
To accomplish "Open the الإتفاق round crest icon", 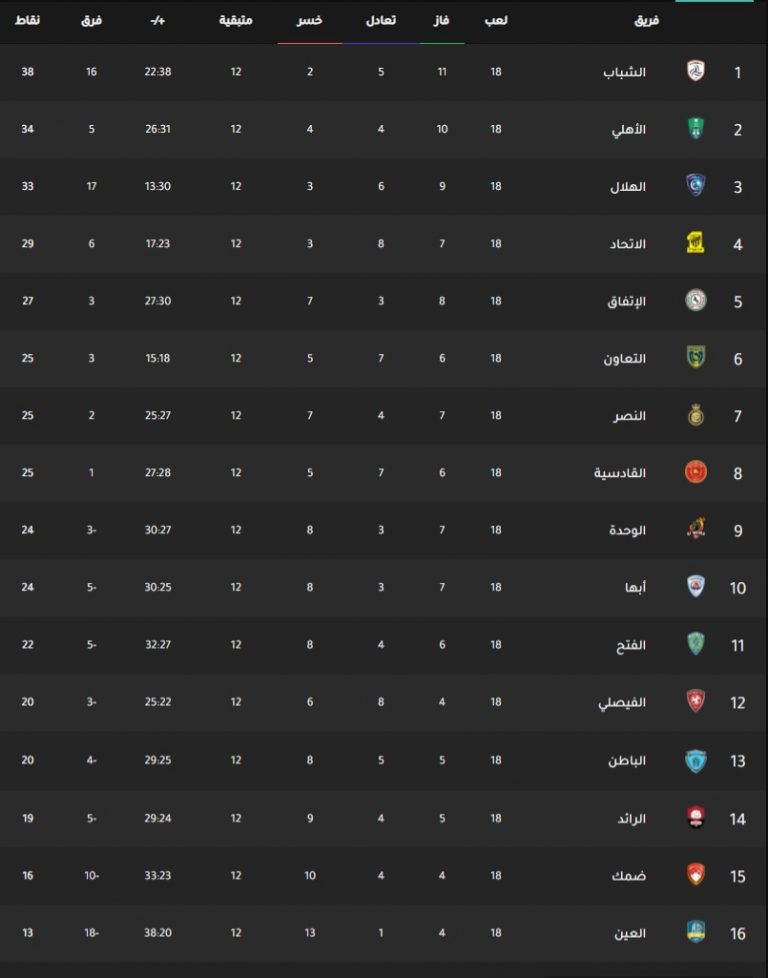I will click(696, 301).
